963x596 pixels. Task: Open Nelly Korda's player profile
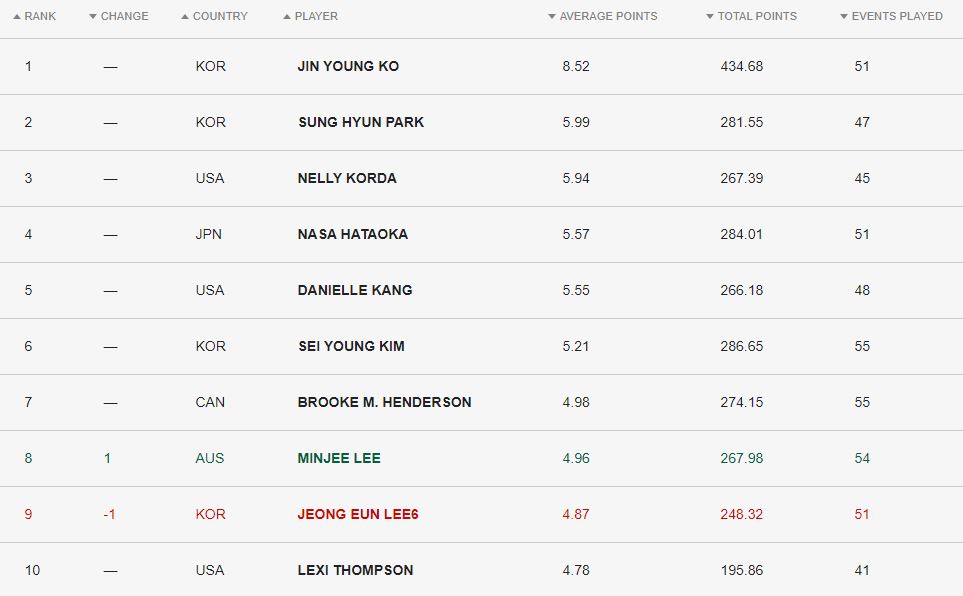click(x=347, y=178)
